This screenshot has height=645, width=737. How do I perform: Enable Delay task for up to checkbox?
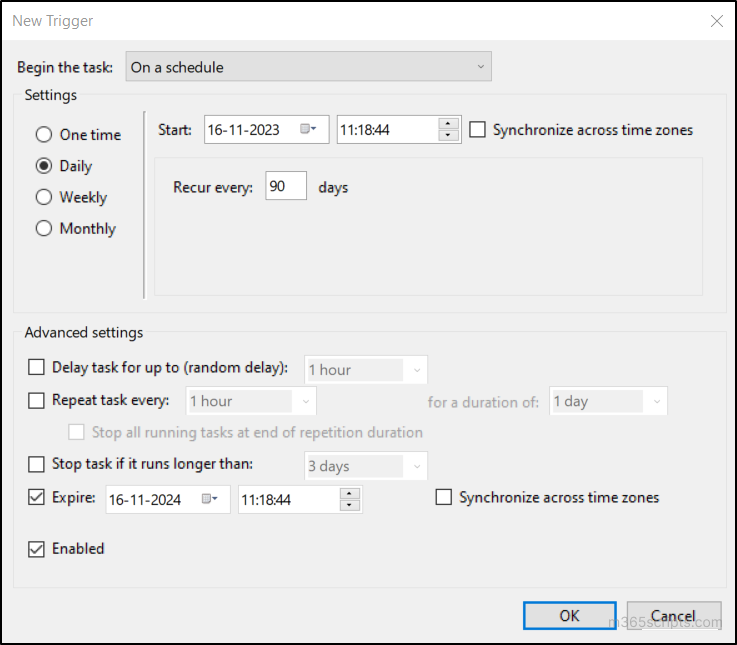tap(37, 368)
